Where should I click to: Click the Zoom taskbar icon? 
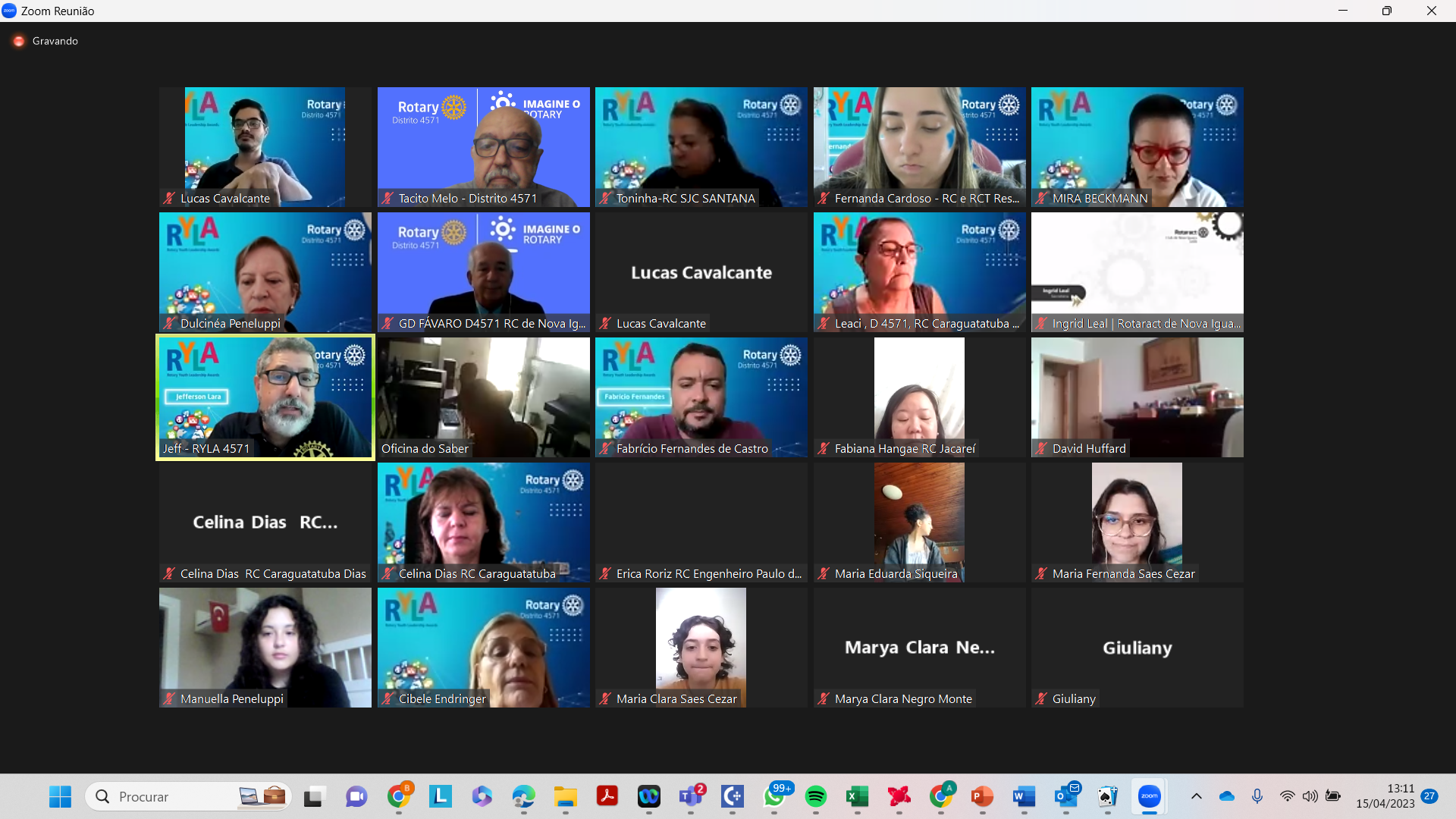coord(1149,796)
